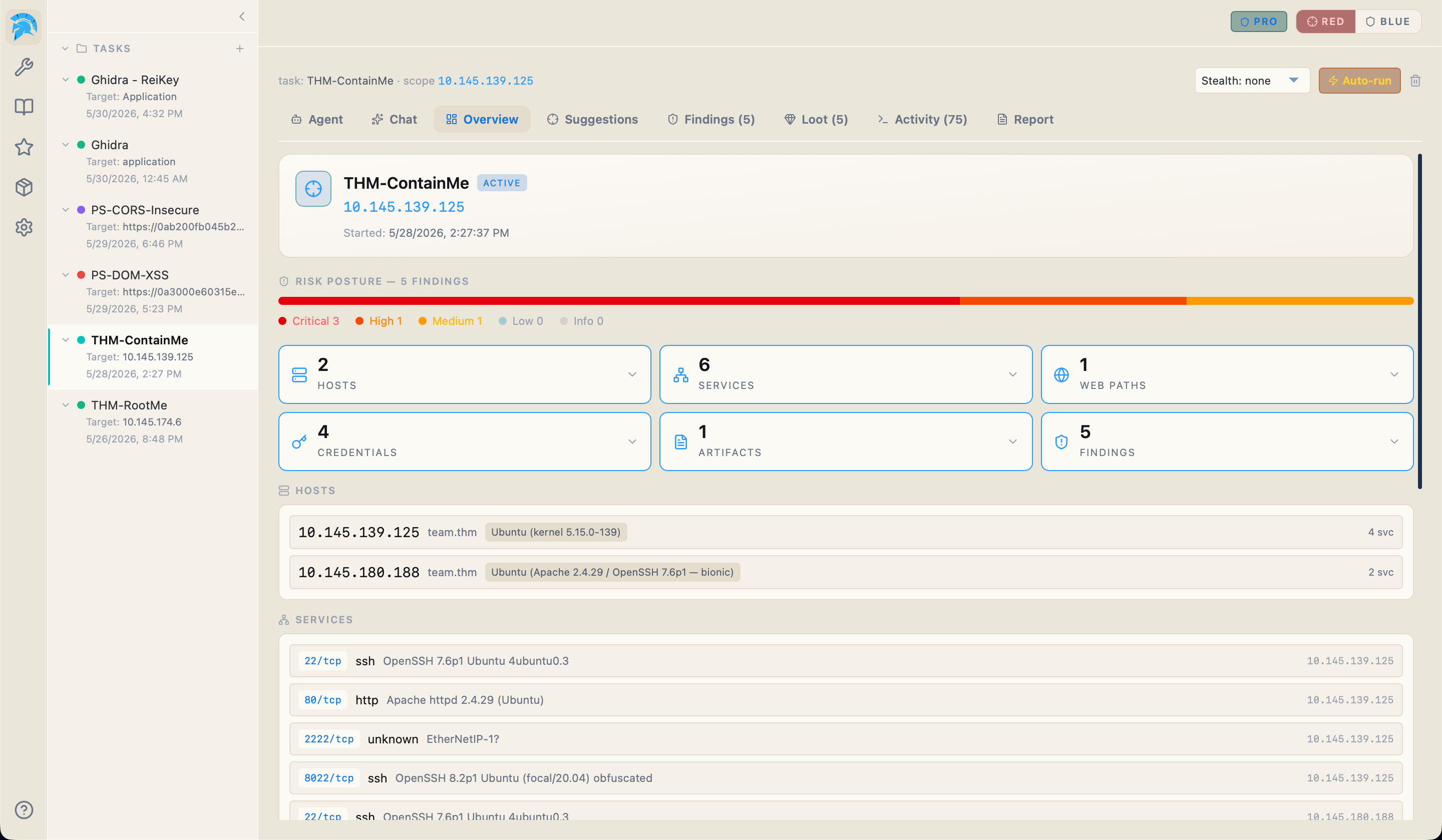Collapse the tasks sidebar panel arrow
Screen dimensions: 1442x840
click(241, 17)
